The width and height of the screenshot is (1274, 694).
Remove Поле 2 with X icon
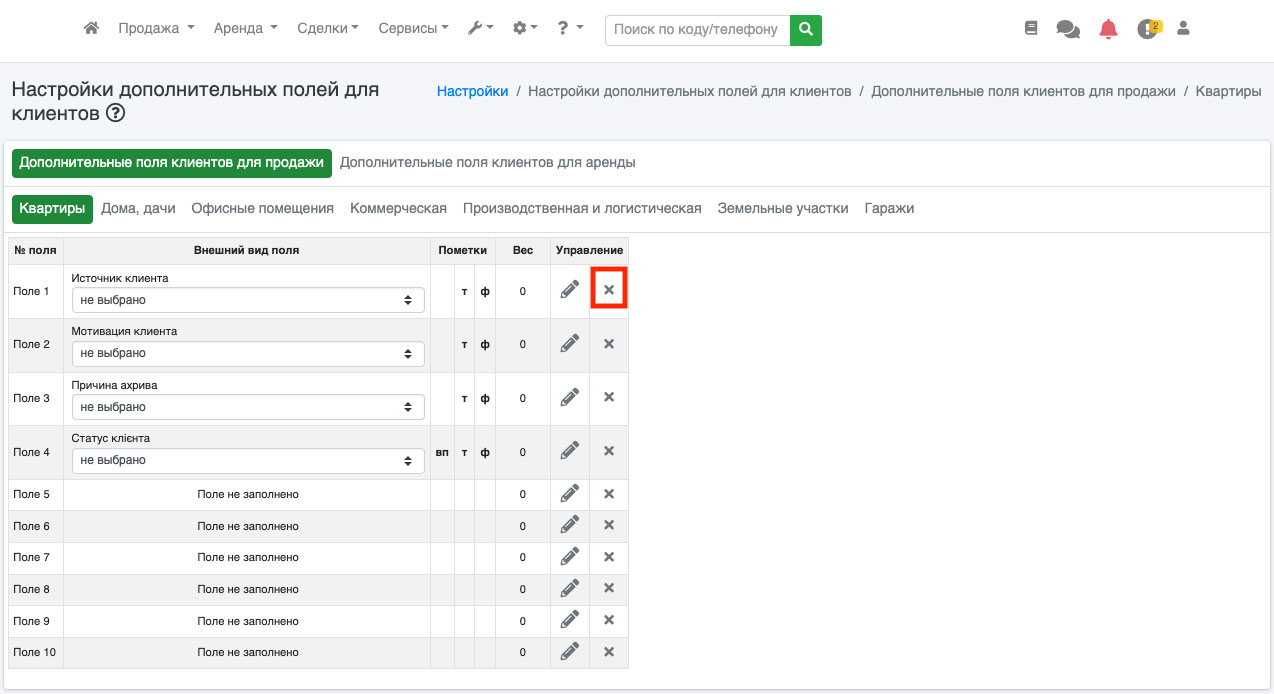pos(609,344)
